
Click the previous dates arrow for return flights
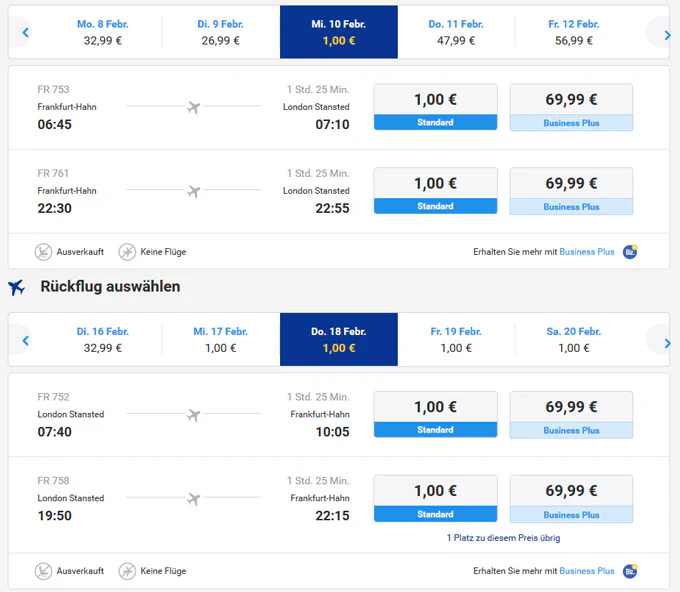click(25, 341)
